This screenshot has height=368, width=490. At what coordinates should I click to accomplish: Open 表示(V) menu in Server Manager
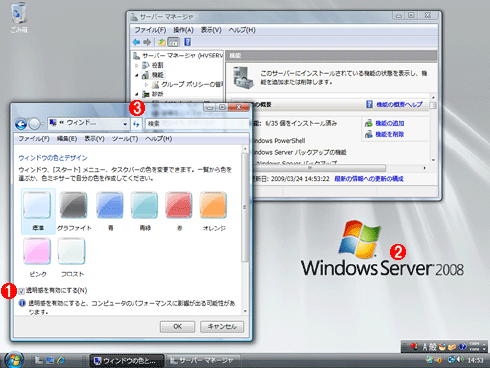[x=211, y=30]
